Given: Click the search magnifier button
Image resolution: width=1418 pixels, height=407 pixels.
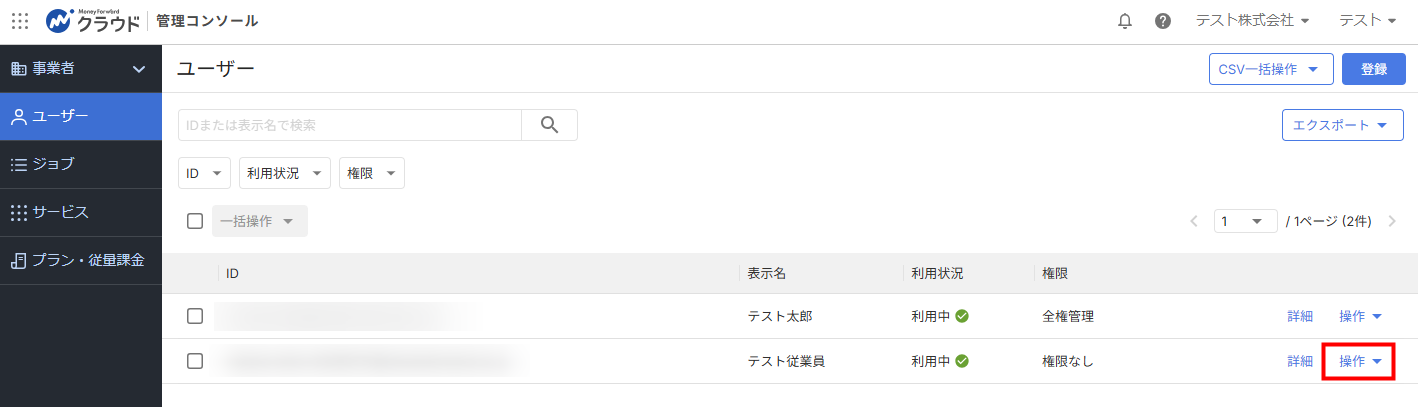Looking at the screenshot, I should 549,125.
